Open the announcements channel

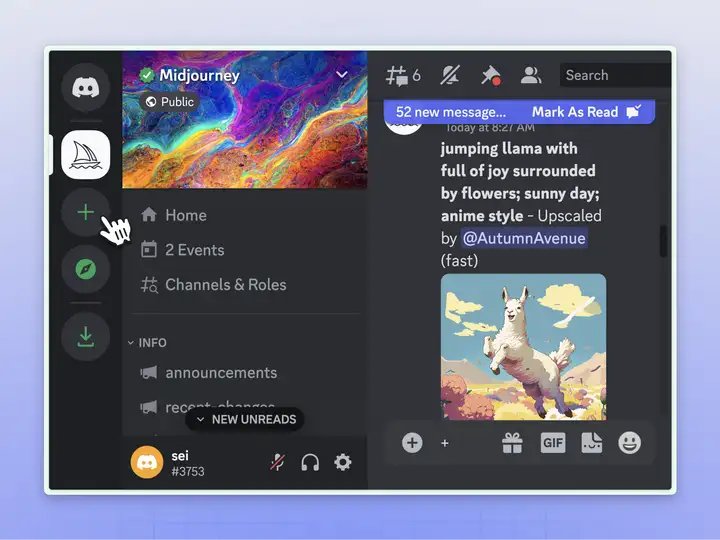[208, 372]
